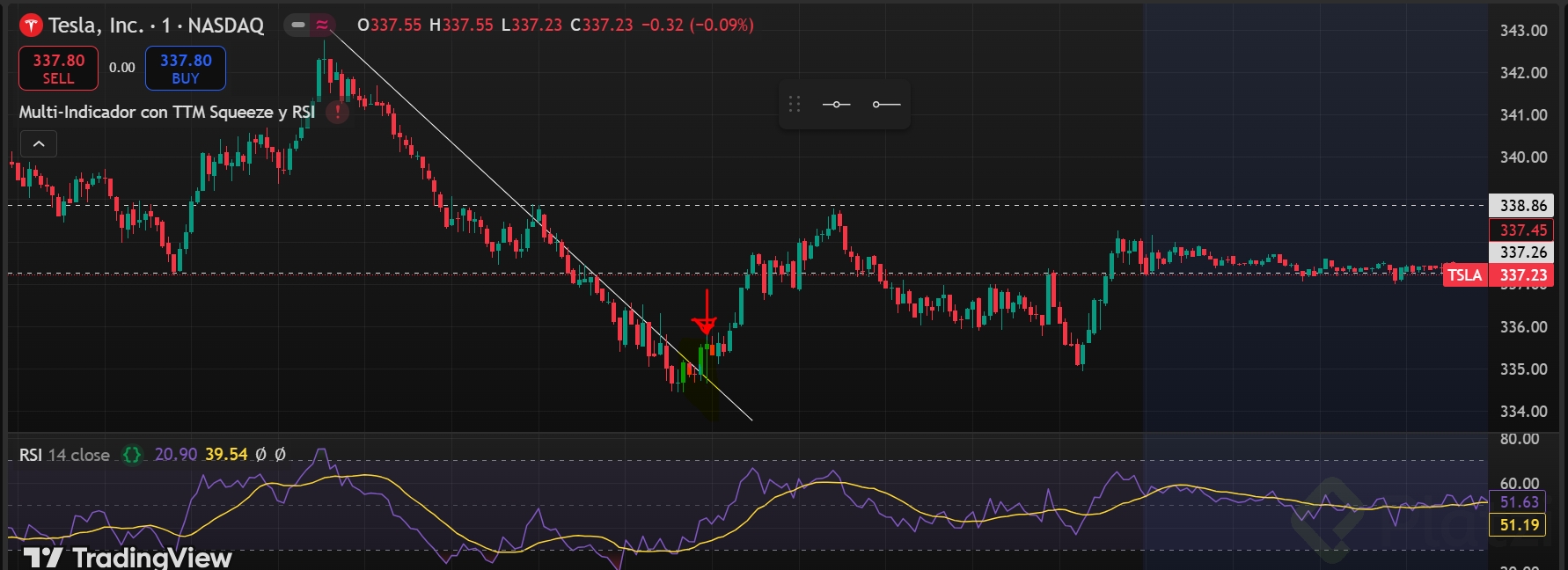The image size is (1568, 570).
Task: Click the 337.80 BUY button
Action: pyautogui.click(x=186, y=69)
